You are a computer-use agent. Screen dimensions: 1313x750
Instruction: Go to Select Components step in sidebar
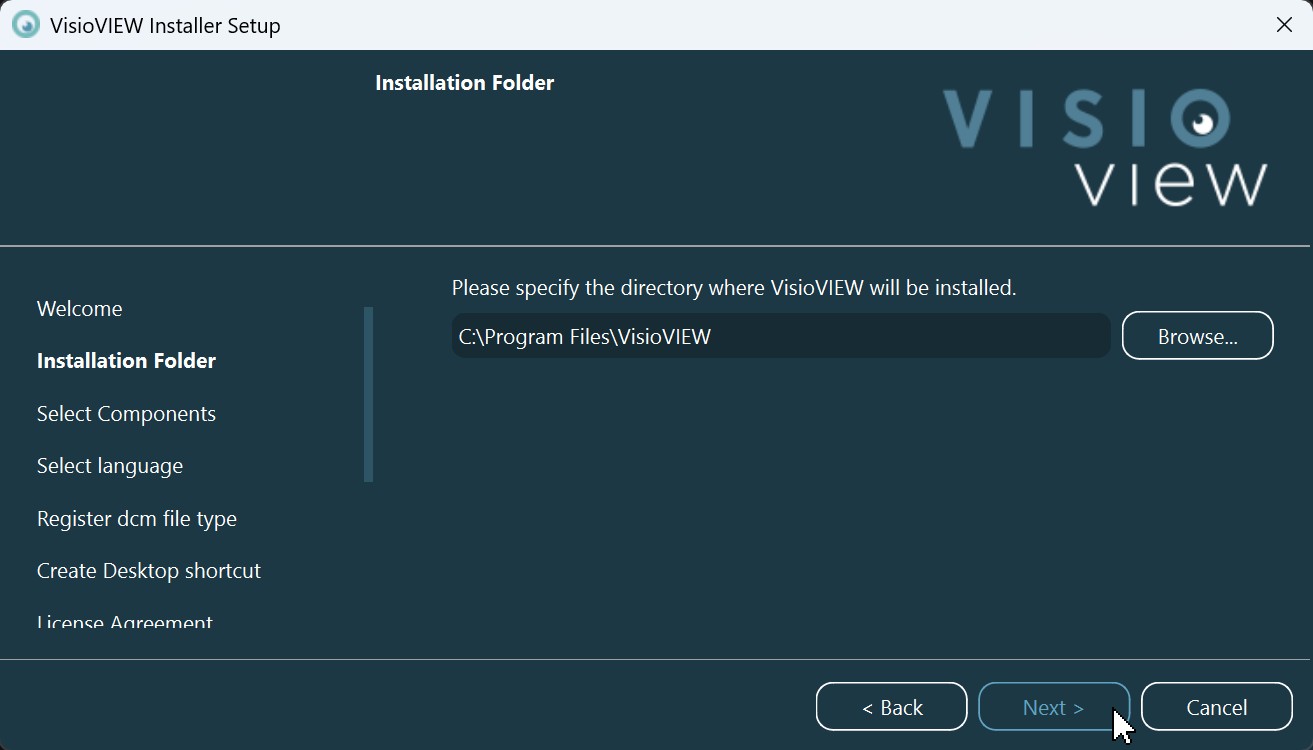(126, 414)
